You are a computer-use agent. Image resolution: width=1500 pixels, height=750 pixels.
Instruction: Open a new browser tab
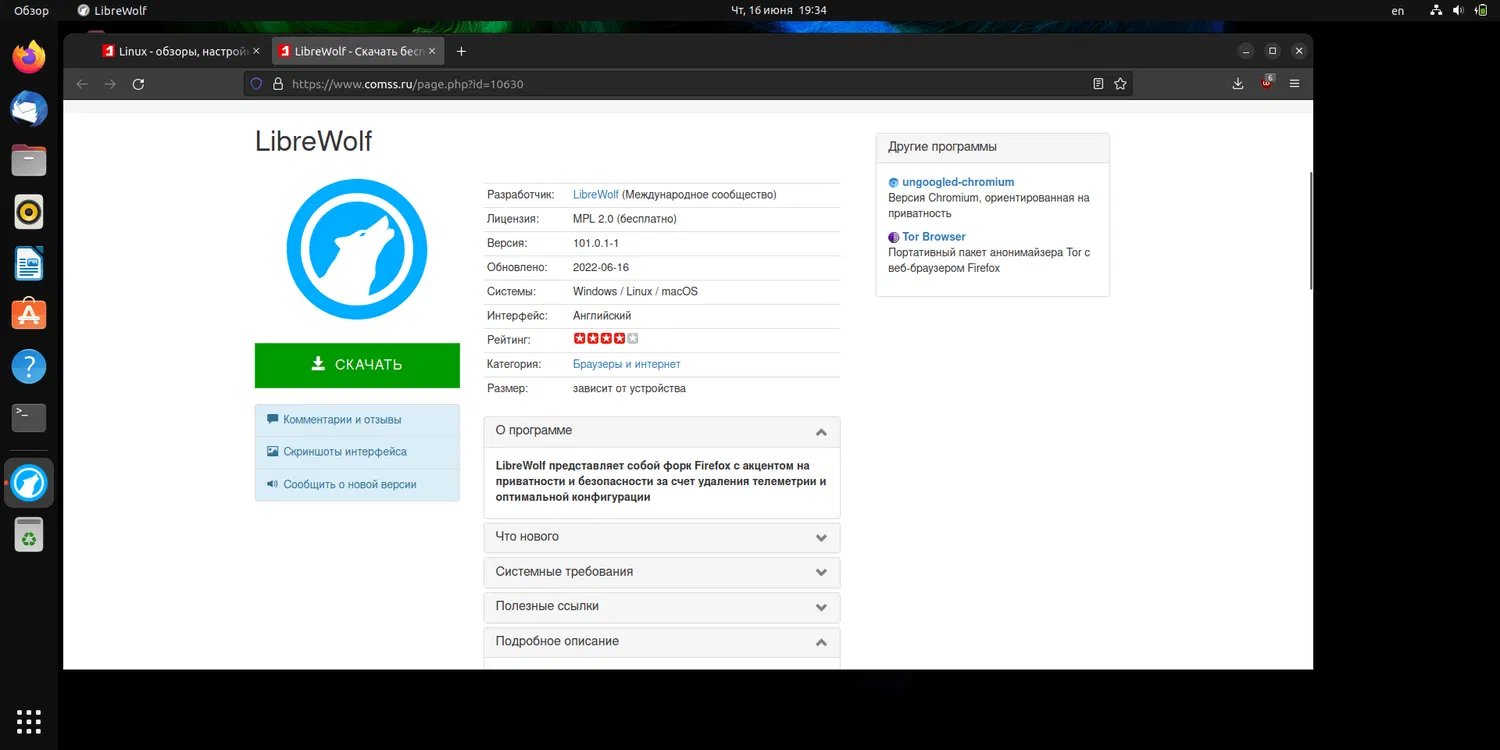click(461, 51)
